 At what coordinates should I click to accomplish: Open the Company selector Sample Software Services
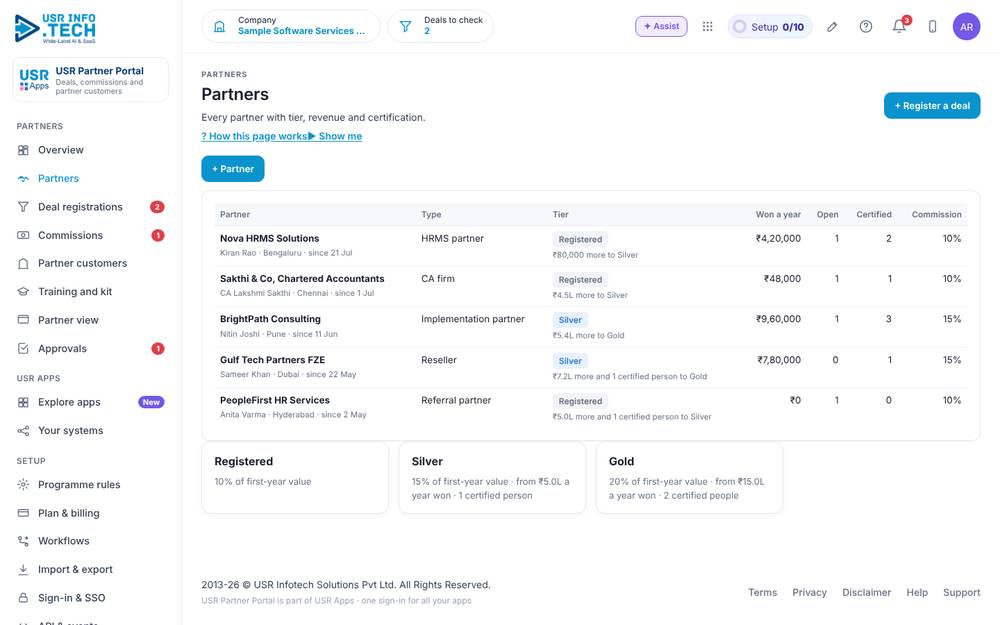click(291, 26)
